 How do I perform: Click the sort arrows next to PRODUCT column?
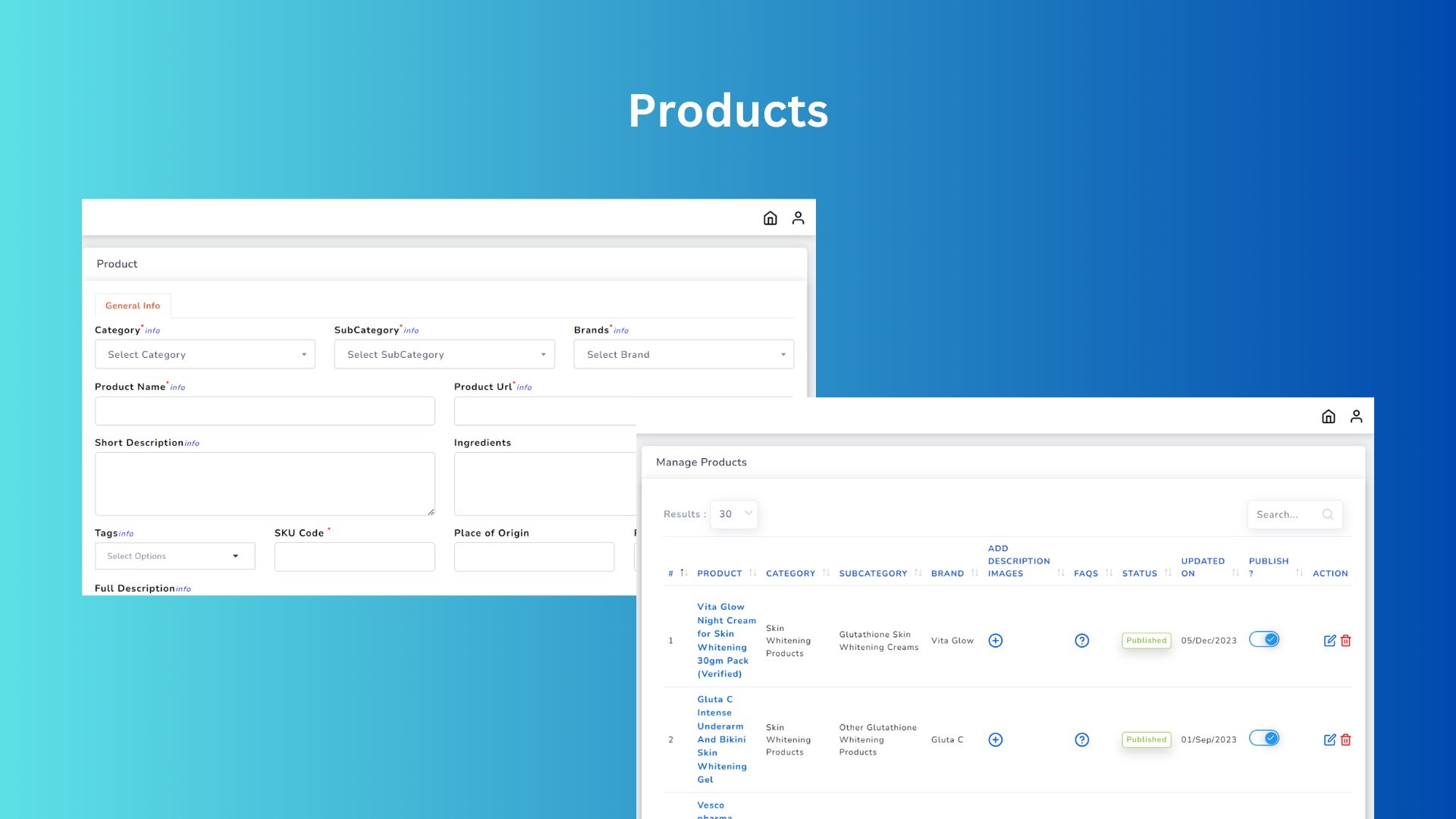coord(752,573)
